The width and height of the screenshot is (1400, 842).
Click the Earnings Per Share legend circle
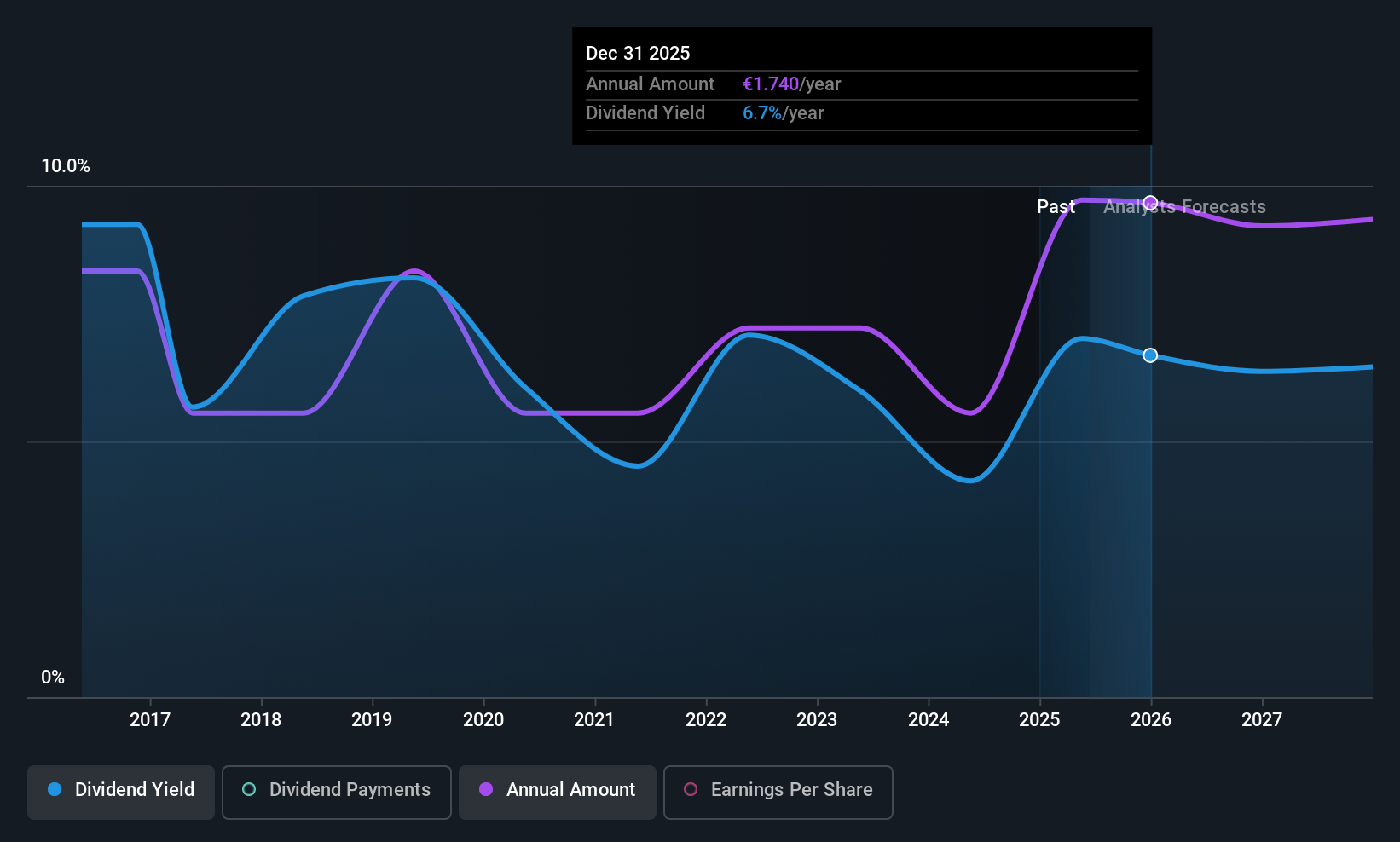pos(691,789)
